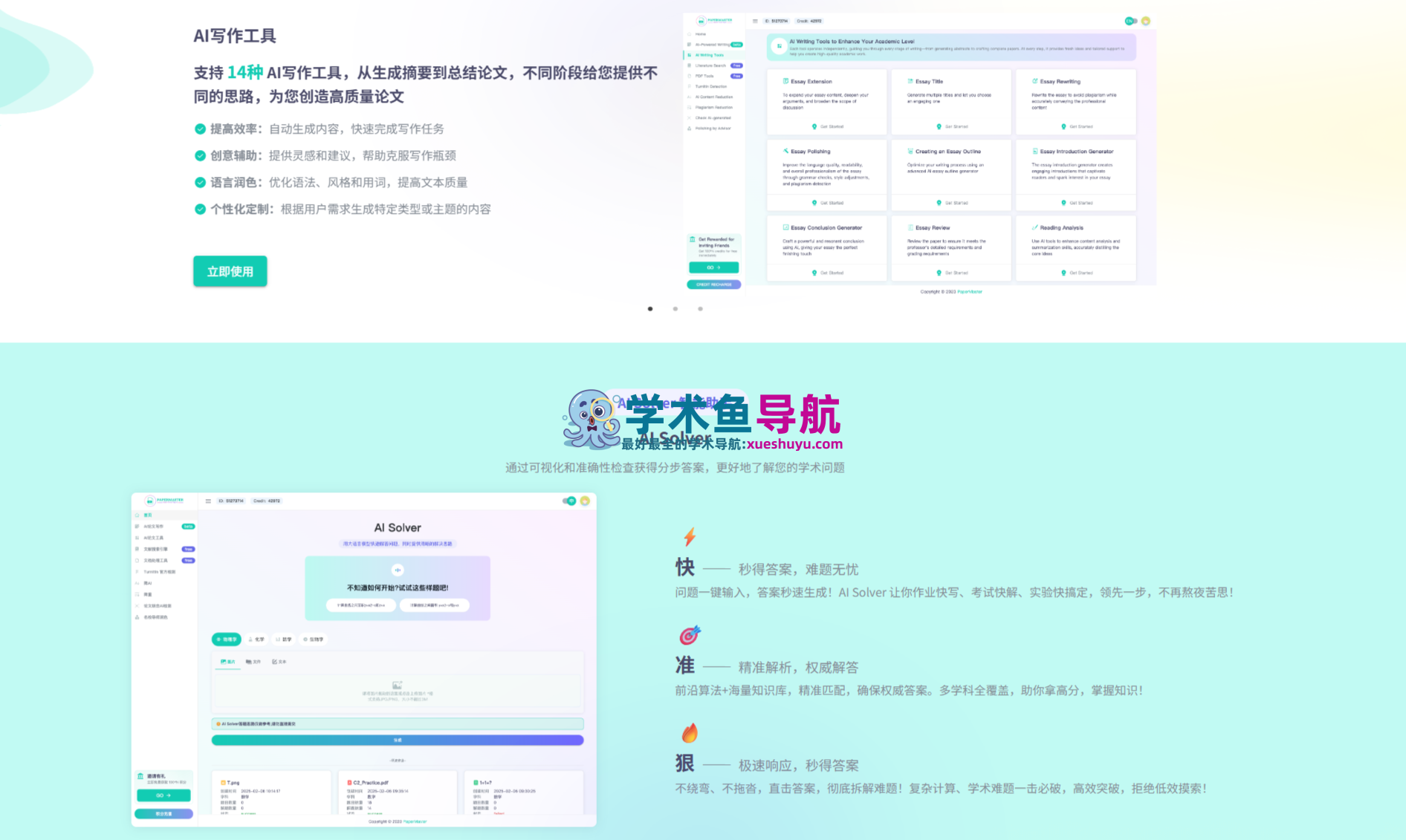Click the orange lightning bolt icon above 快

point(690,536)
